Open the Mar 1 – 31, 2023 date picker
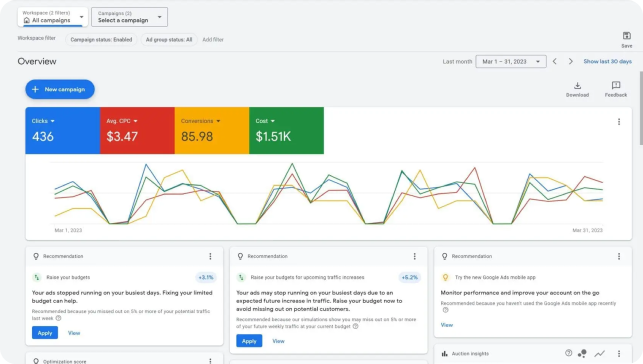643x364 pixels. 511,61
